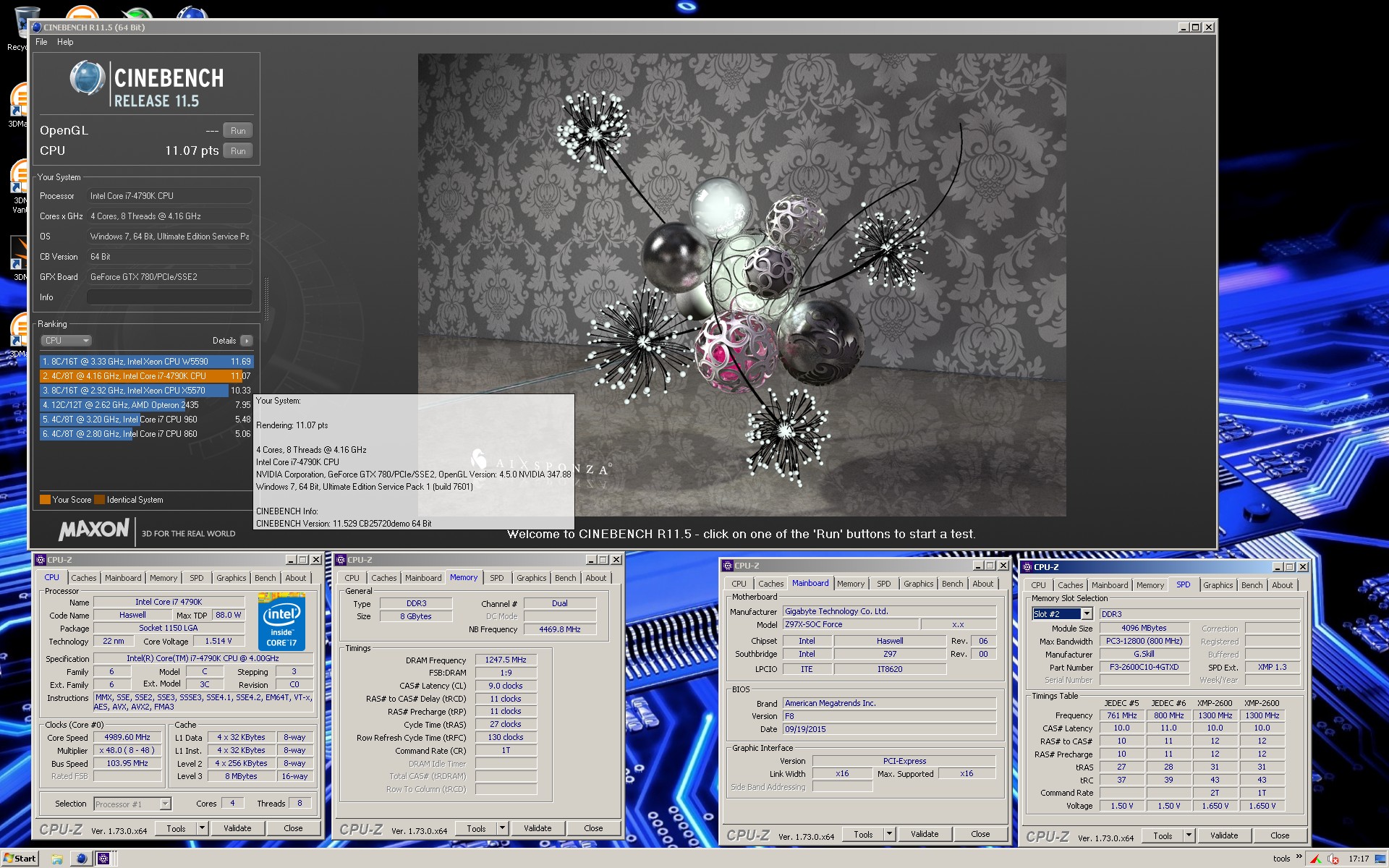This screenshot has height=868, width=1389.
Task: Click the Cinebench title bar icon
Action: 36,27
